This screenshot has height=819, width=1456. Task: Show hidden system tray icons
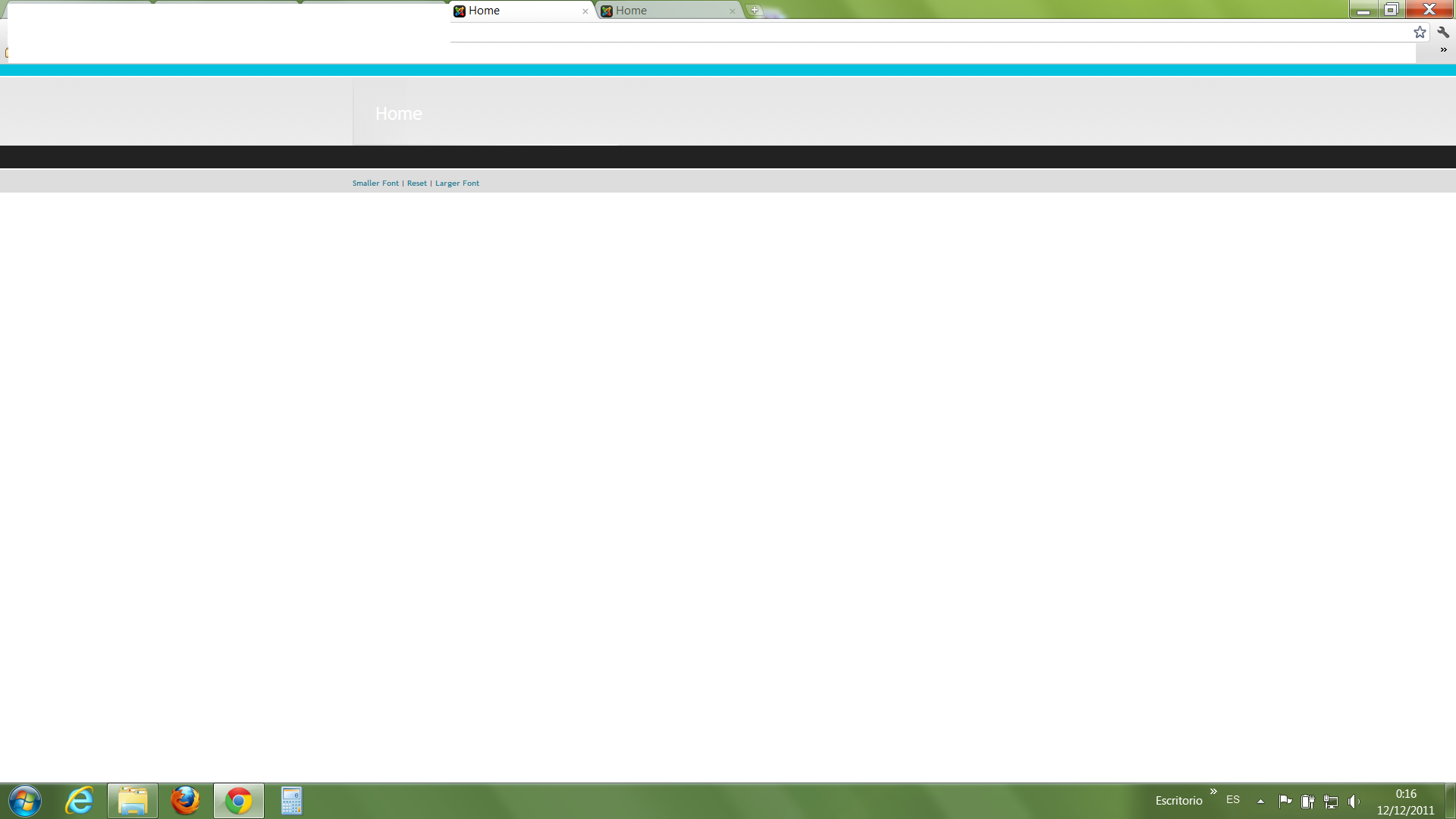pos(1261,801)
